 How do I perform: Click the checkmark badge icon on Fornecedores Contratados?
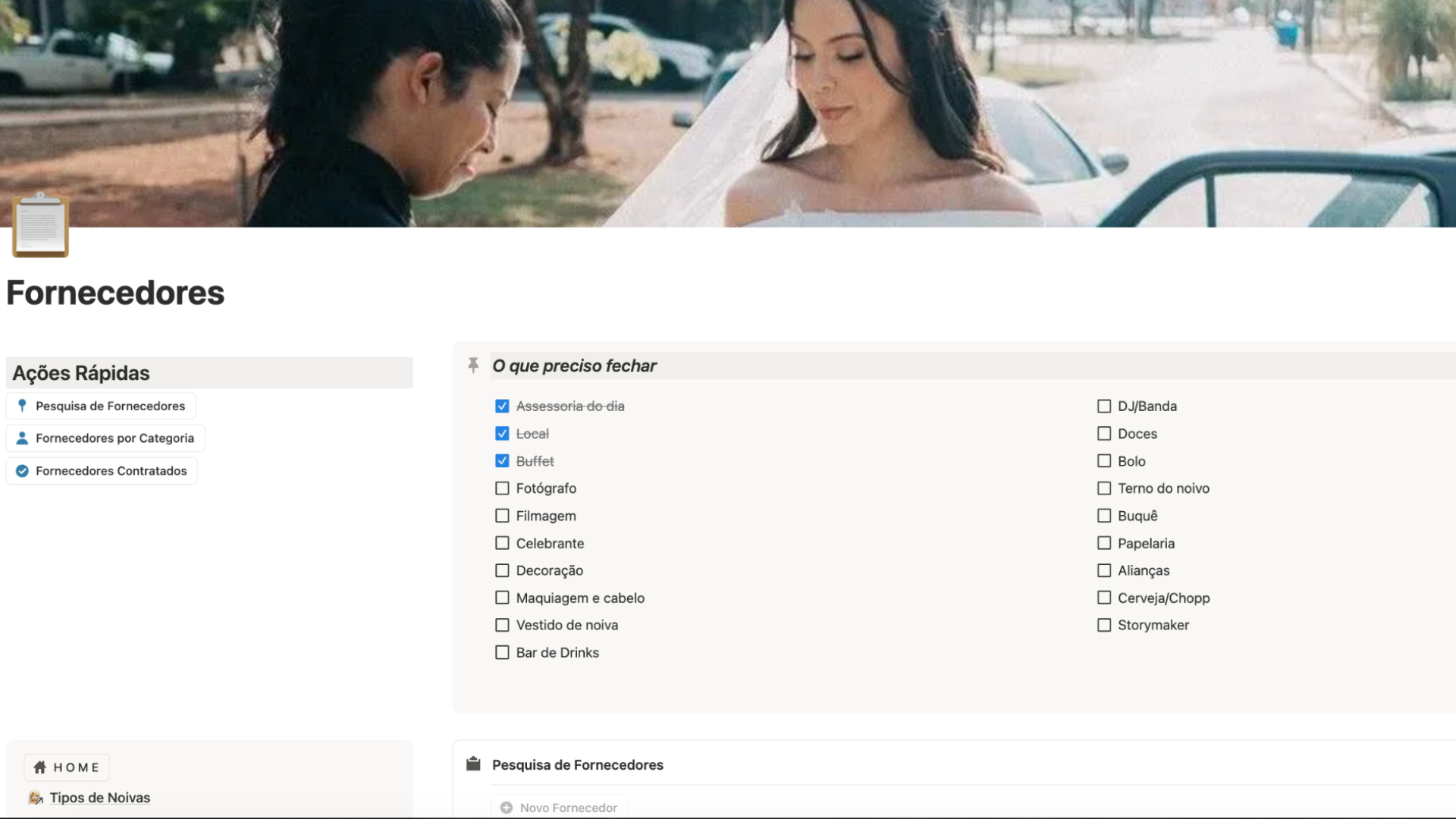pyautogui.click(x=22, y=471)
